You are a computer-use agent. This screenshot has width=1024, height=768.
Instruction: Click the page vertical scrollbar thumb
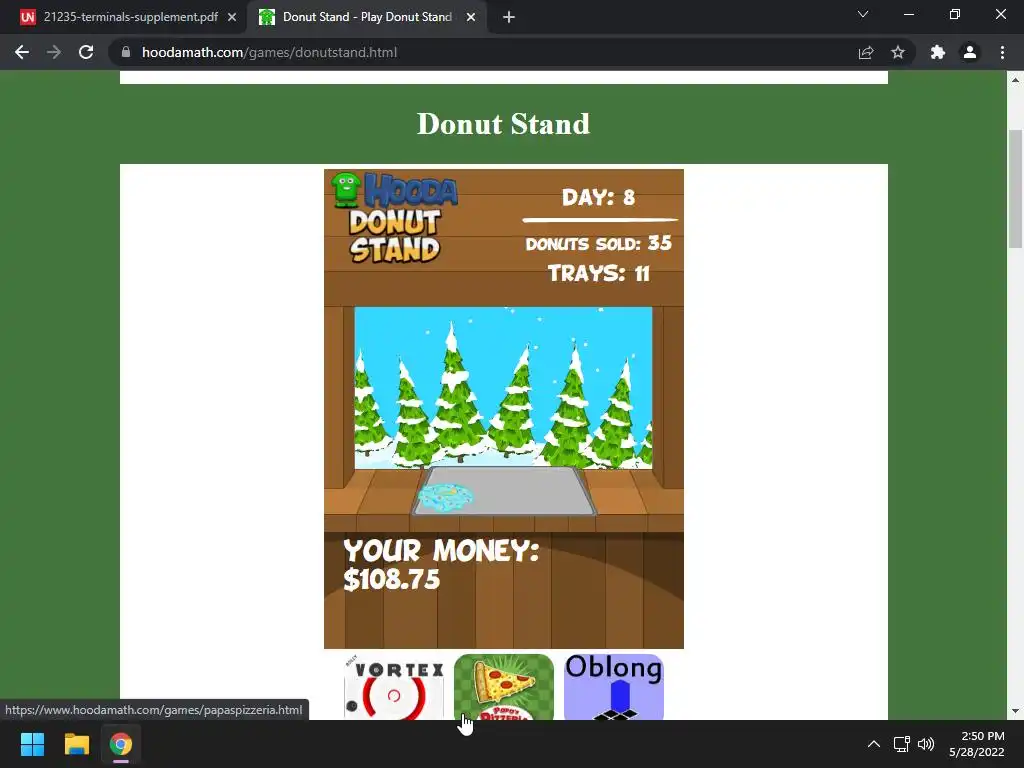1015,189
